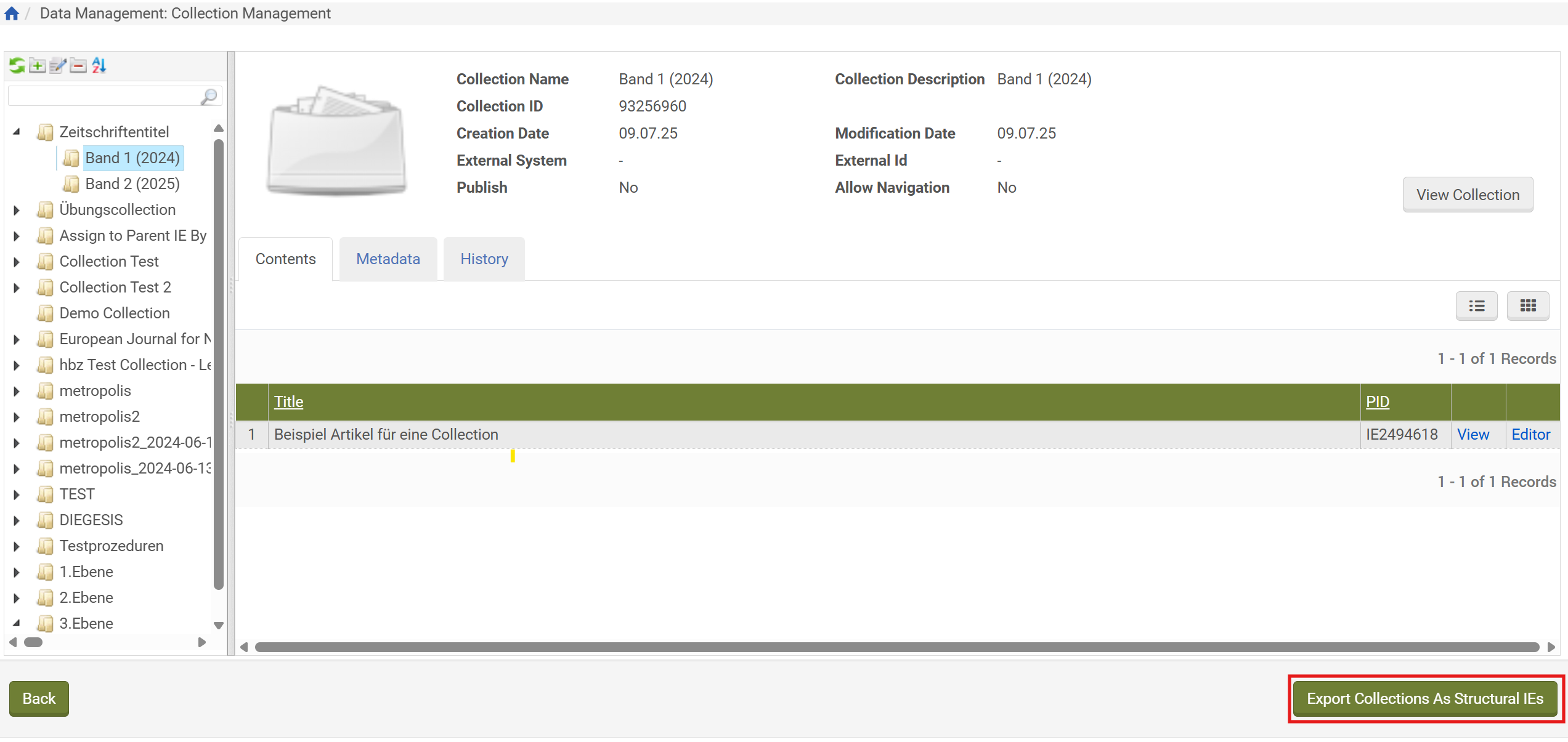The height and width of the screenshot is (742, 1568).
Task: Collapse the Zeitschriftentitel tree node
Action: [16, 131]
